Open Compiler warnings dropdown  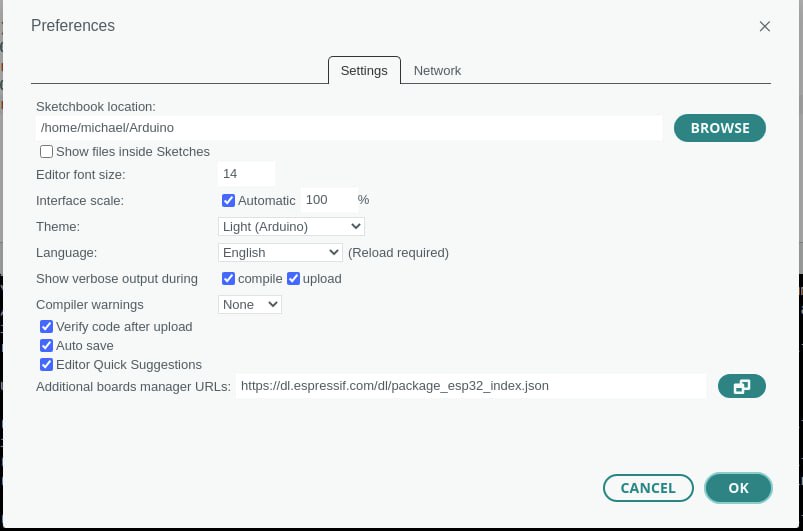coord(250,305)
